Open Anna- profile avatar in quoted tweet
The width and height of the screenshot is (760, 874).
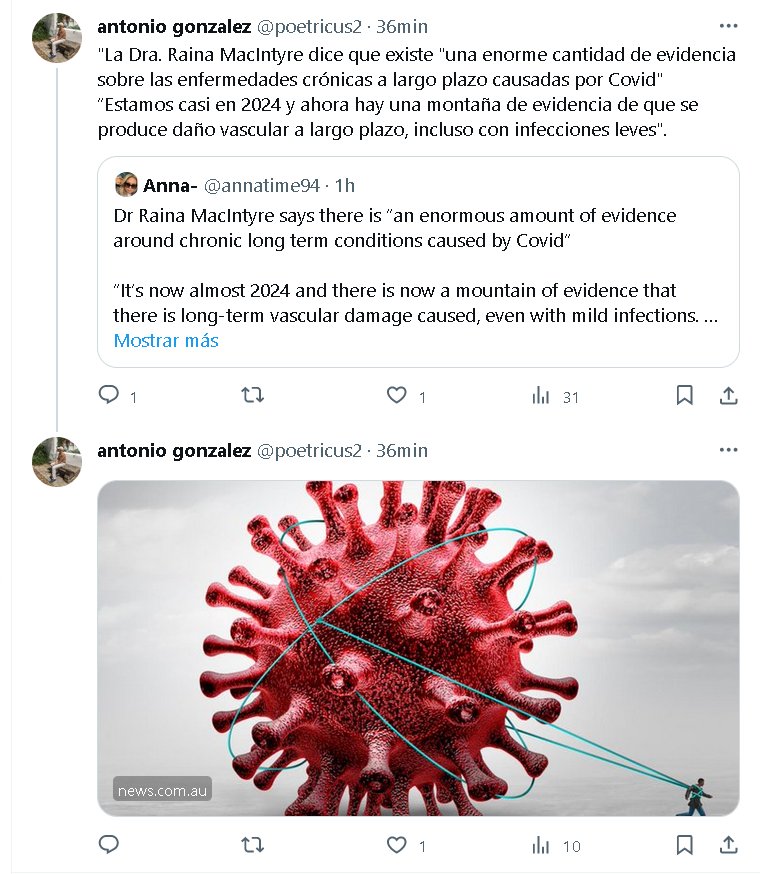pos(126,185)
